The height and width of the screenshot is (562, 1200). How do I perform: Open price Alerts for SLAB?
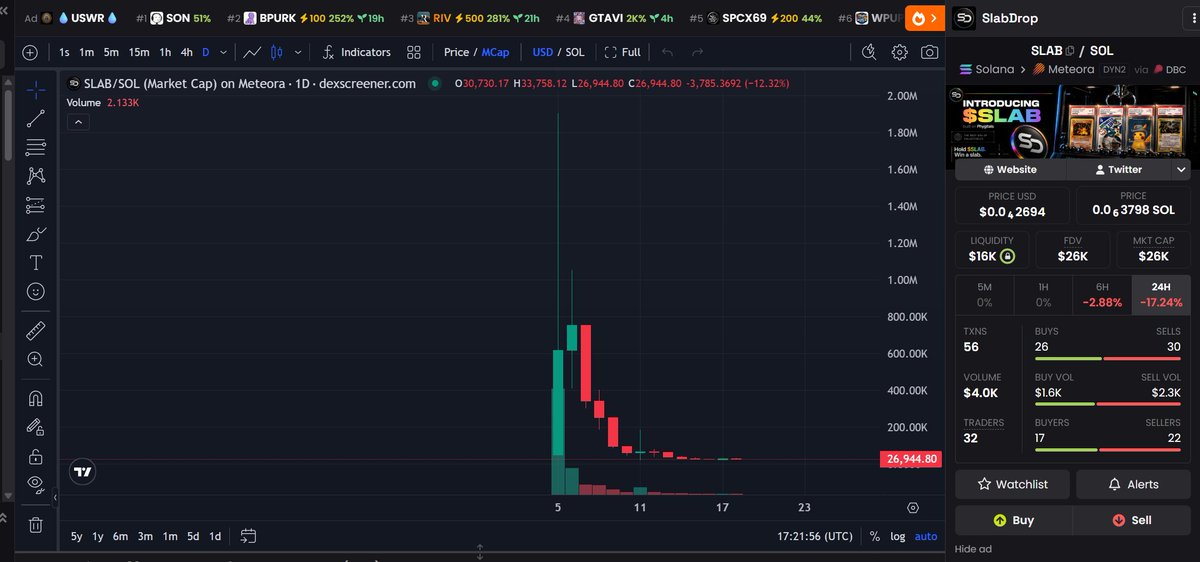coord(1133,484)
